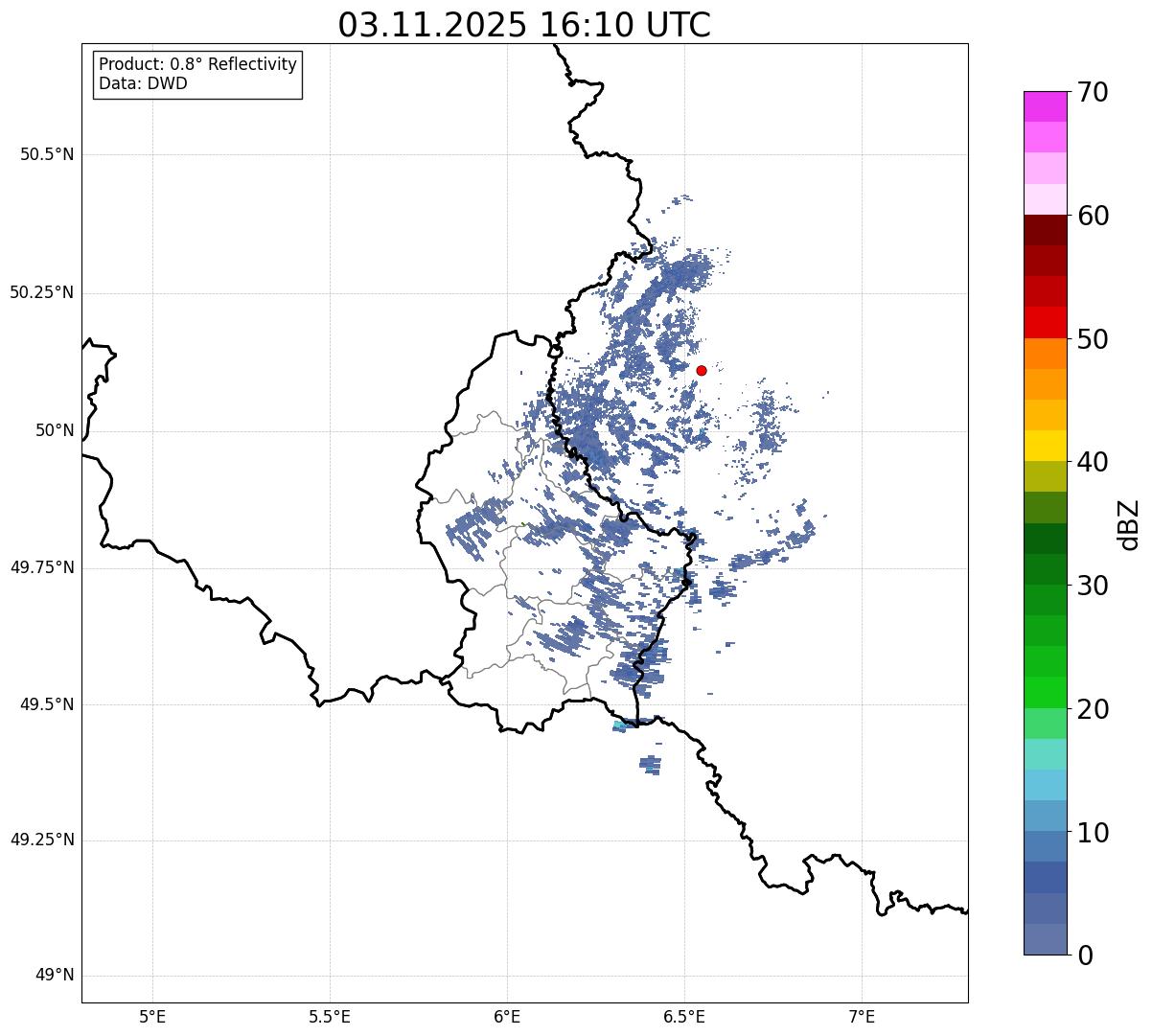Click the 49°N latitude label
Image resolution: width=1152 pixels, height=1036 pixels.
55,976
